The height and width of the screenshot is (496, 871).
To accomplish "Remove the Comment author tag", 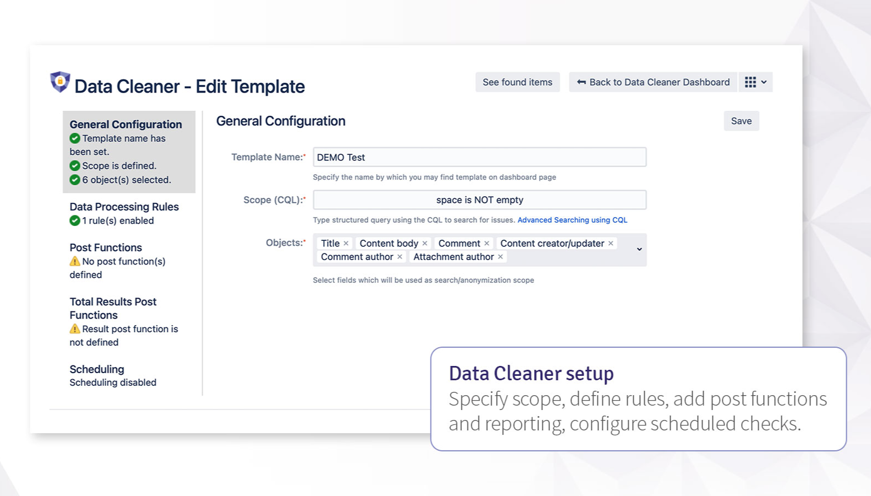I will (x=400, y=258).
